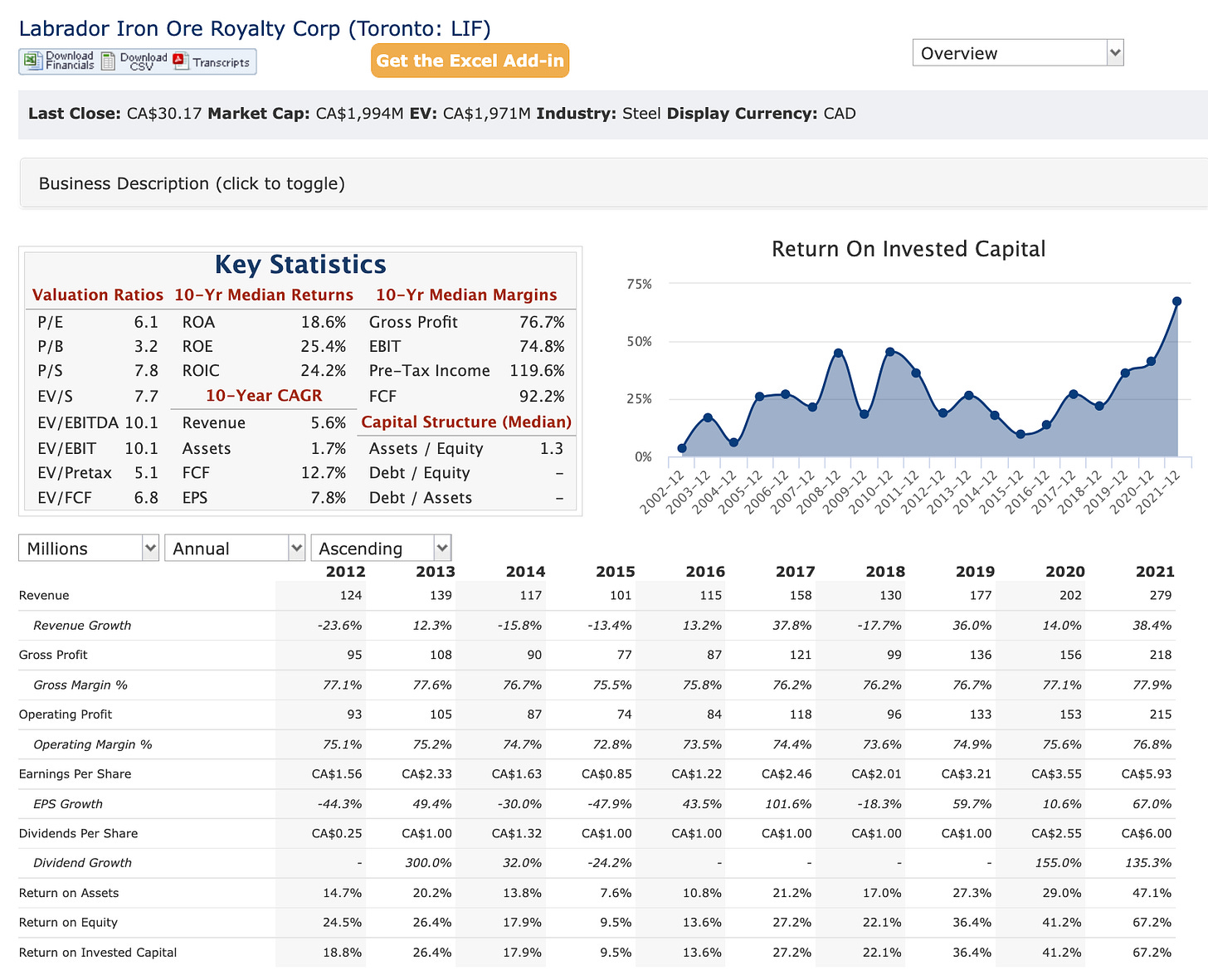Screen dimensions: 1208x980
Task: Click the 75% axis label on chart
Action: tap(639, 284)
